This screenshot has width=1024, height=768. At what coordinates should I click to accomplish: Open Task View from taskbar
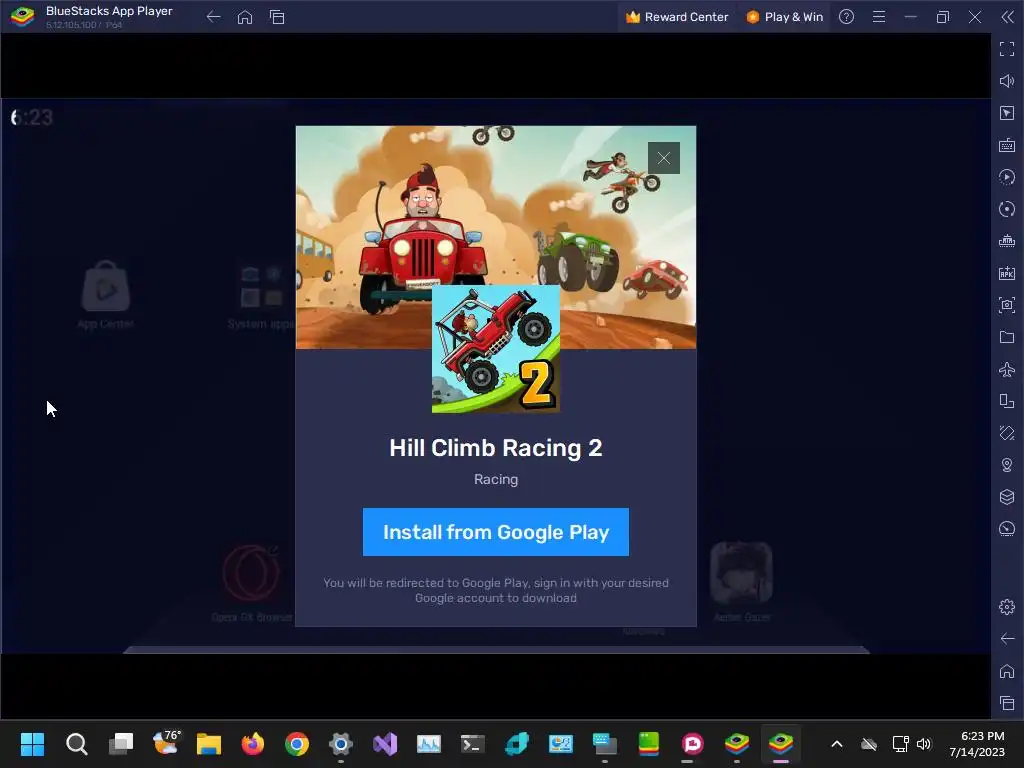[x=121, y=744]
